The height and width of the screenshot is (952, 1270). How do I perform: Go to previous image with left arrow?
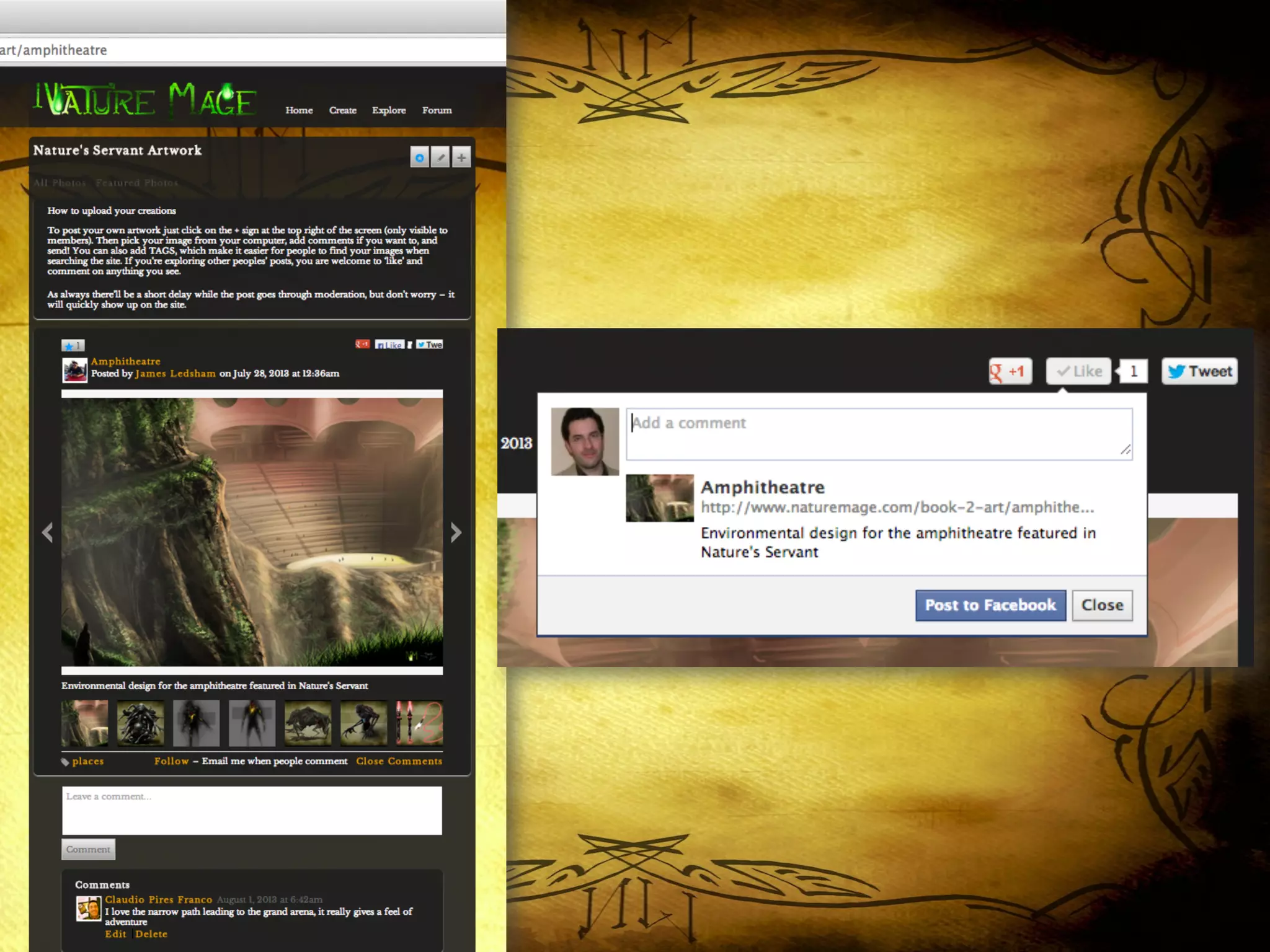pyautogui.click(x=48, y=532)
